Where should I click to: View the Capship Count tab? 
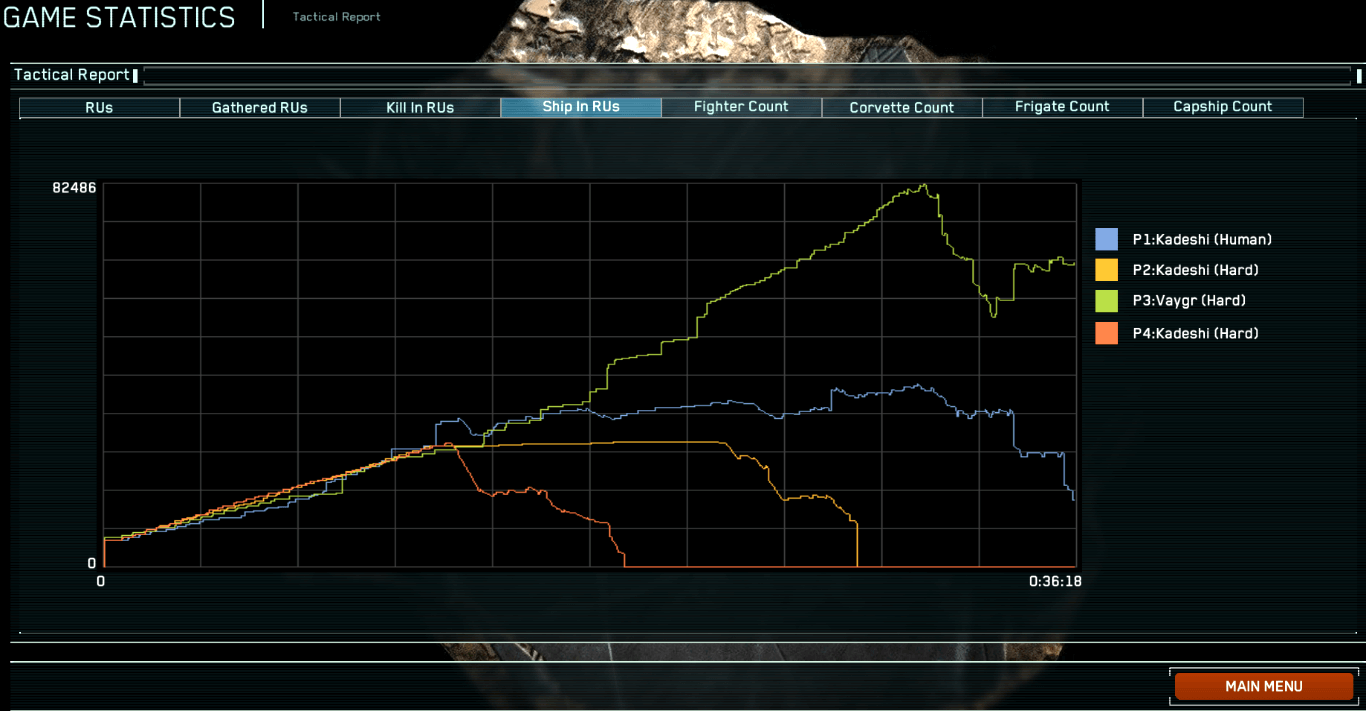(x=1223, y=107)
